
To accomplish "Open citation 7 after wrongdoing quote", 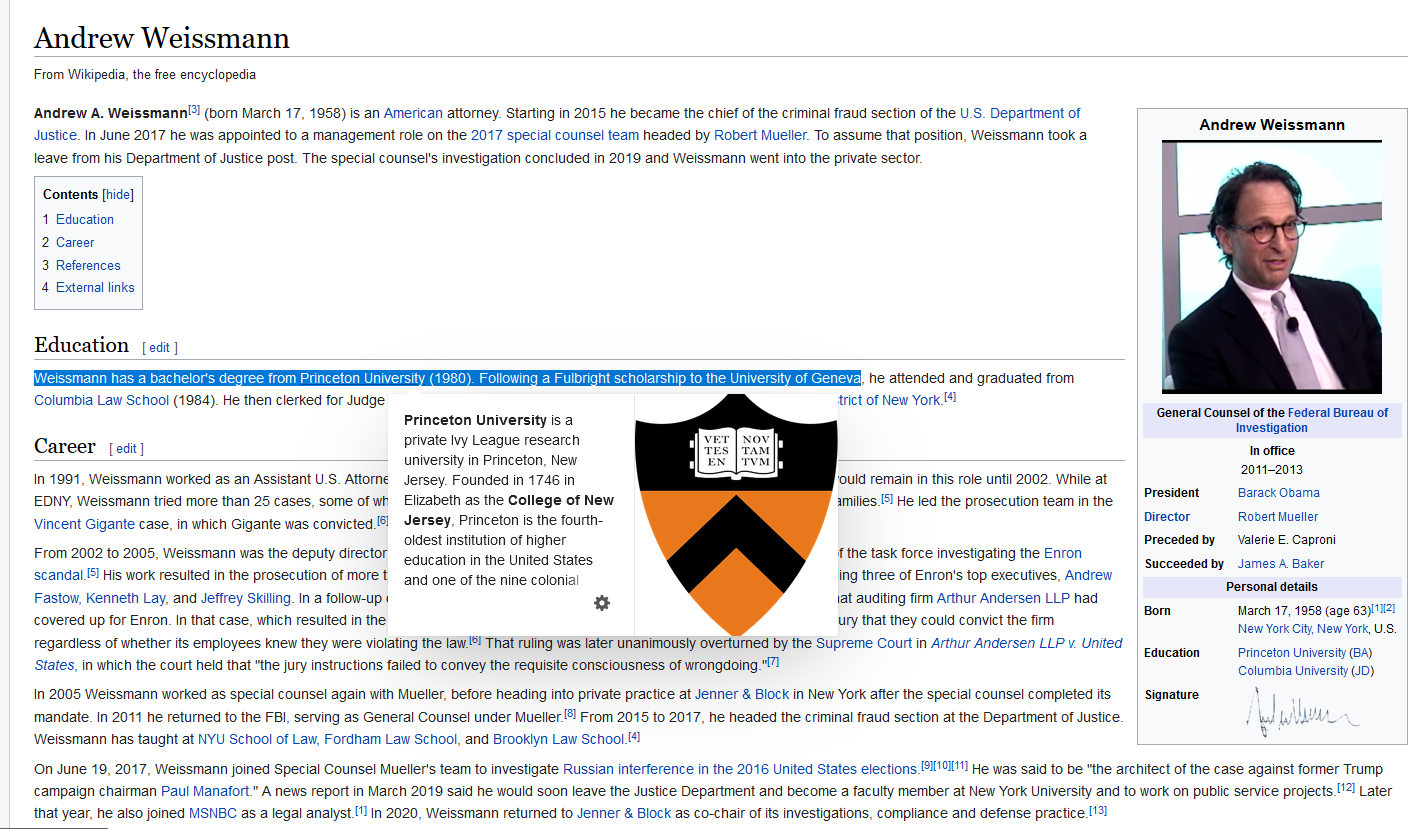I will tap(773, 662).
